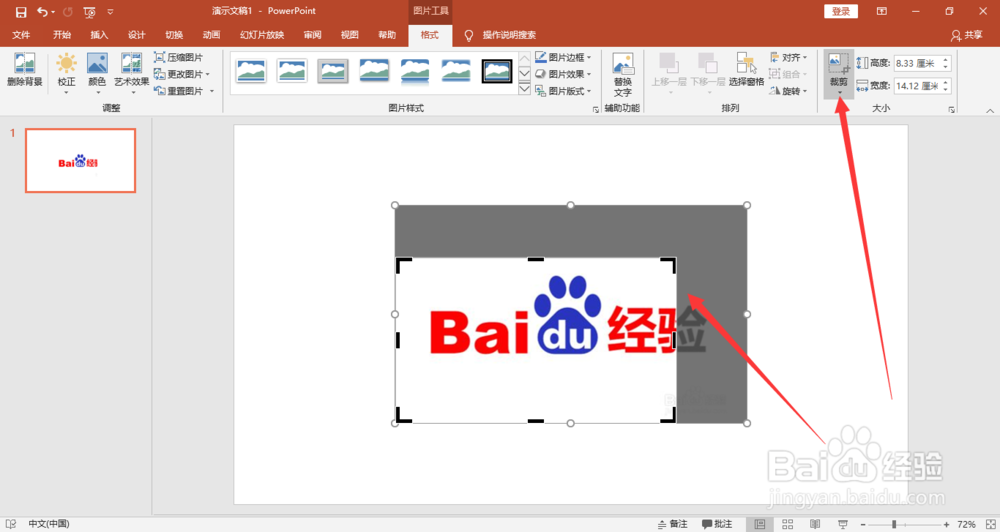Switch to the 设计 ribbon tab
The image size is (1000, 532).
coord(136,35)
